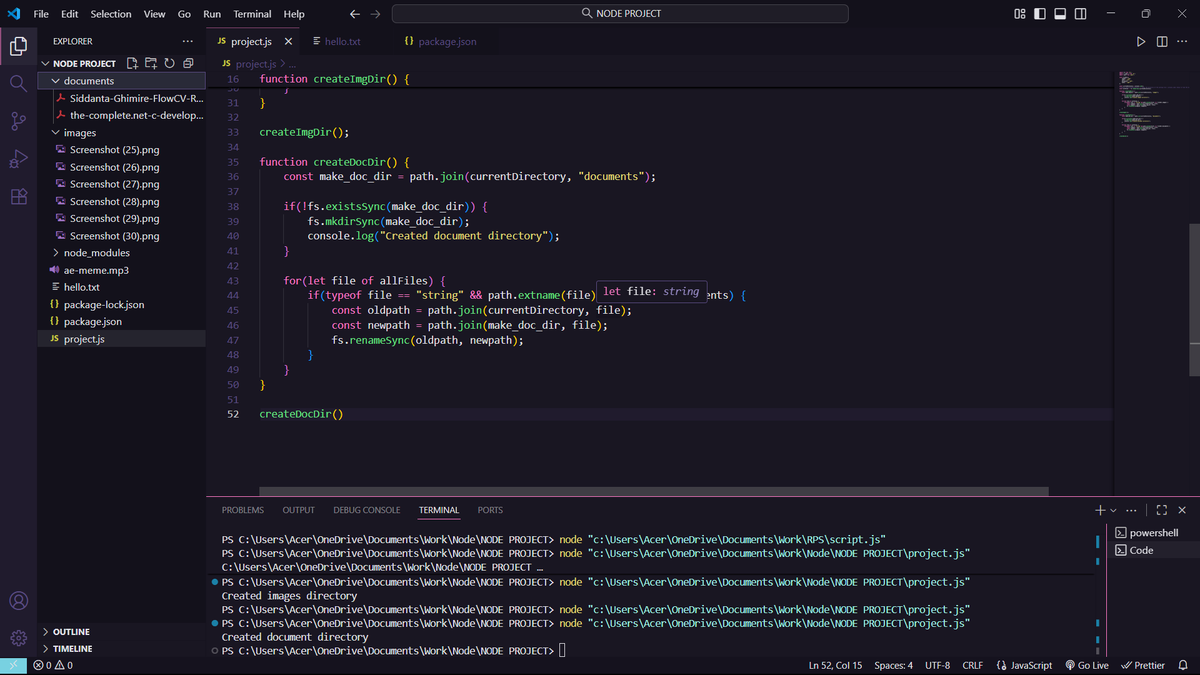Open Explorer's more actions ellipsis

188,41
